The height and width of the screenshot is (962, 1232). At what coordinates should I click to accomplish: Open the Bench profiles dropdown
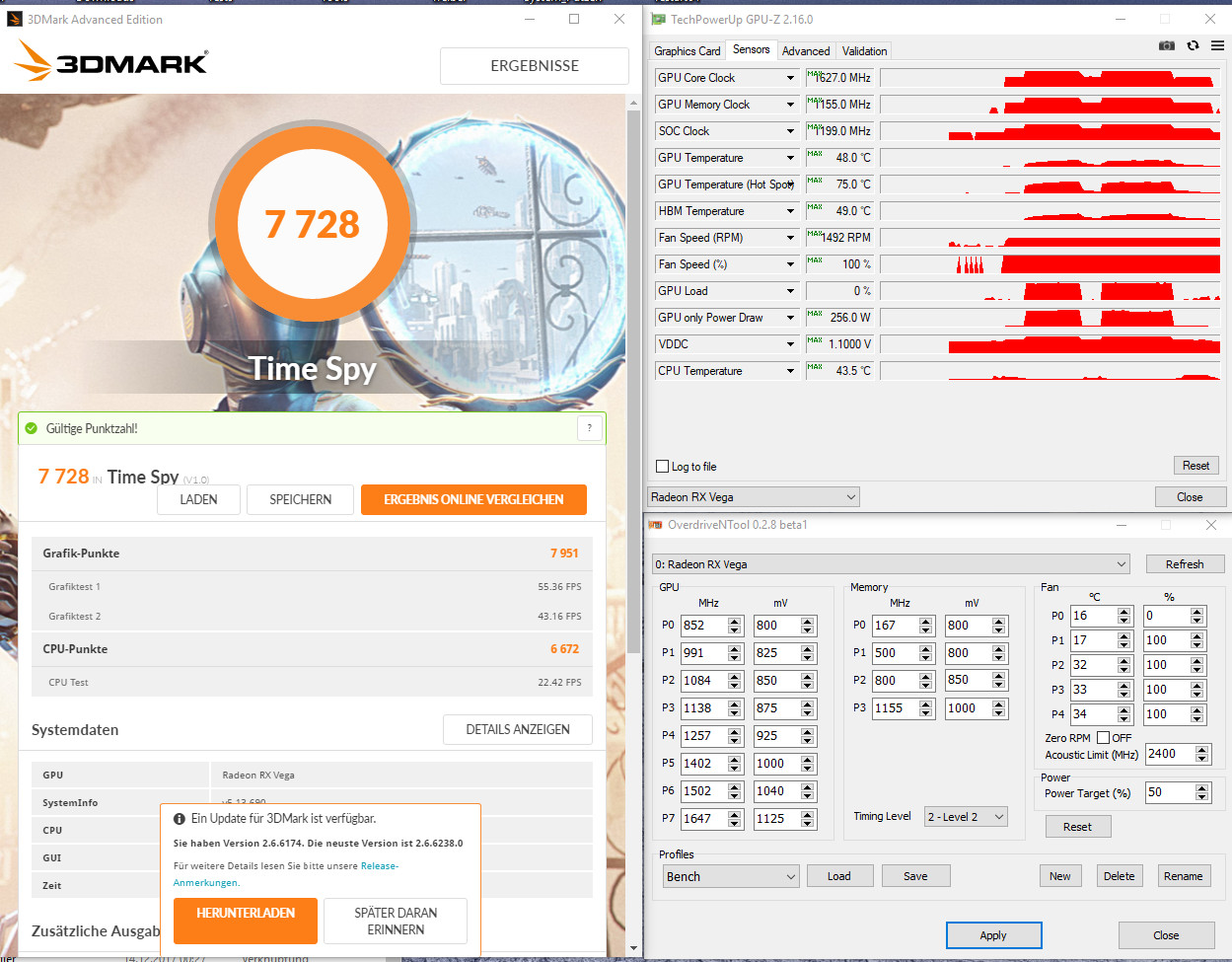click(x=730, y=876)
